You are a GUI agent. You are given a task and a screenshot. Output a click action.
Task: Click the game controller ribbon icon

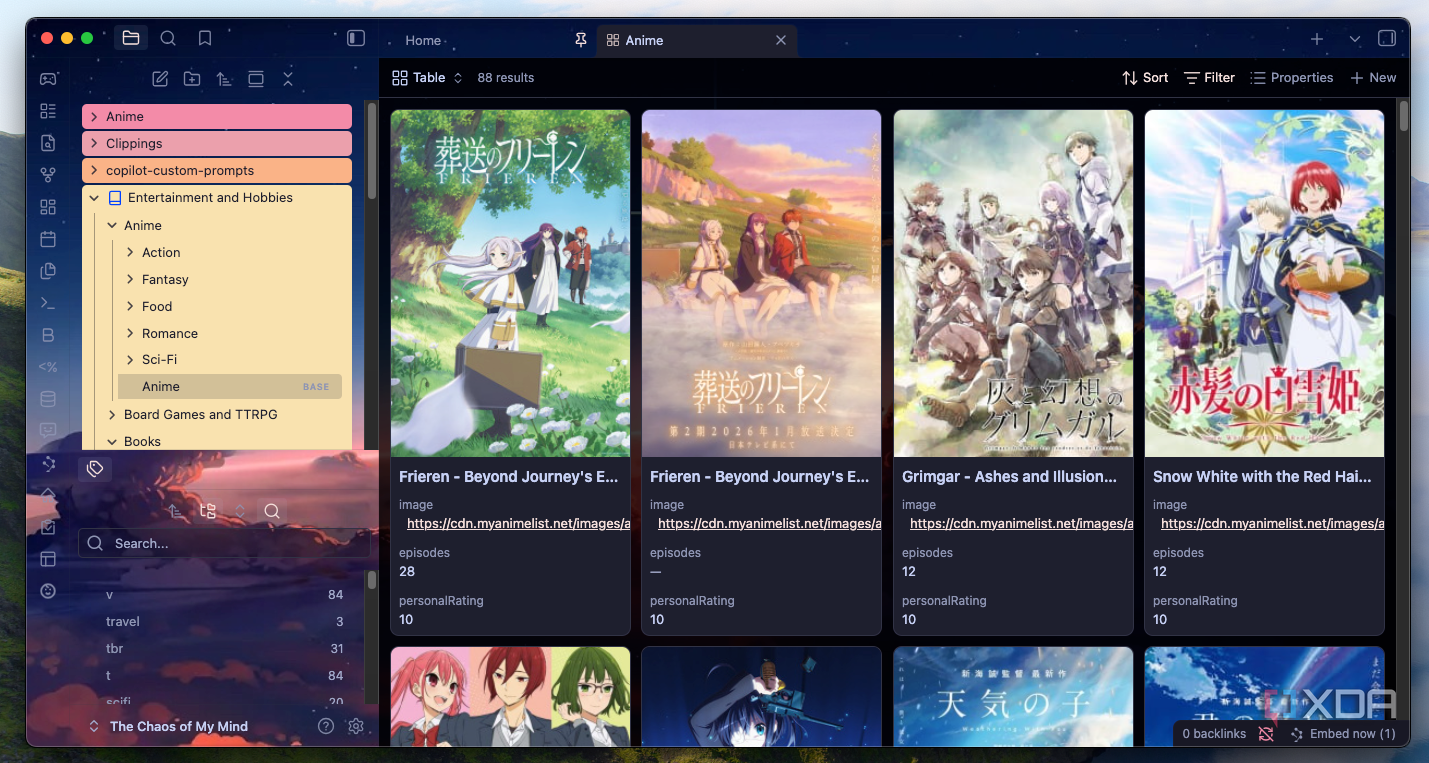pos(48,78)
